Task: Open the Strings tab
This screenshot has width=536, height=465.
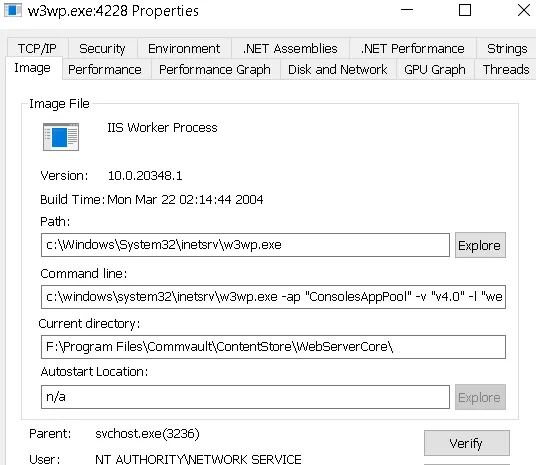Action: [507, 48]
